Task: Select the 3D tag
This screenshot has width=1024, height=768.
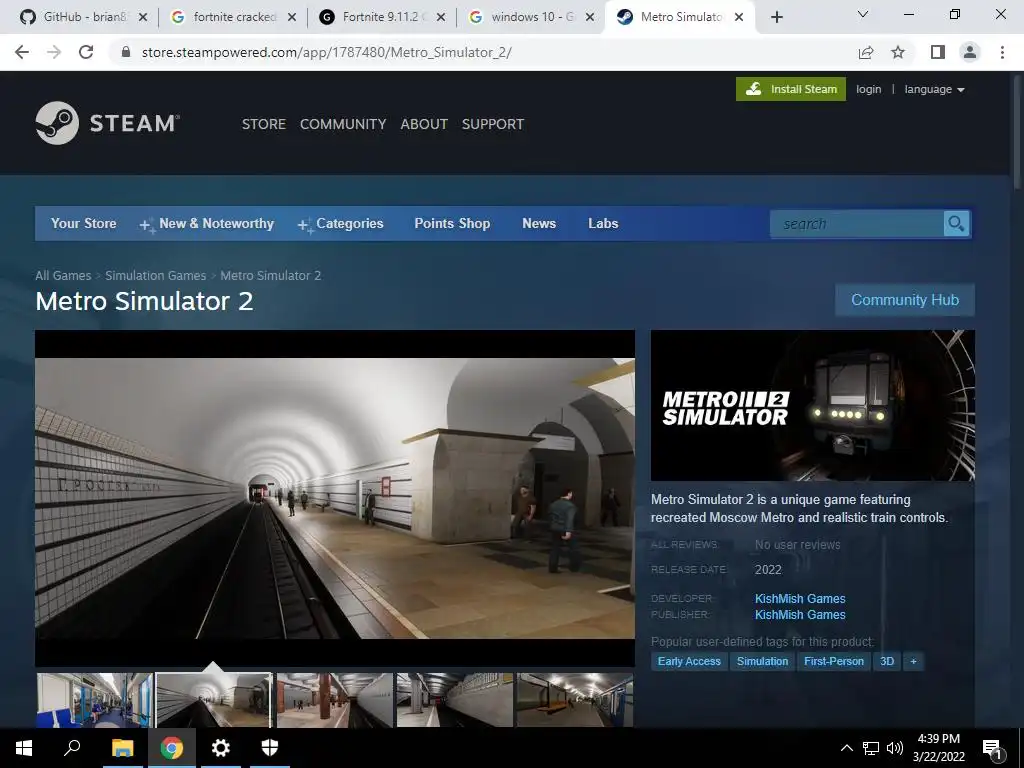Action: tap(887, 662)
